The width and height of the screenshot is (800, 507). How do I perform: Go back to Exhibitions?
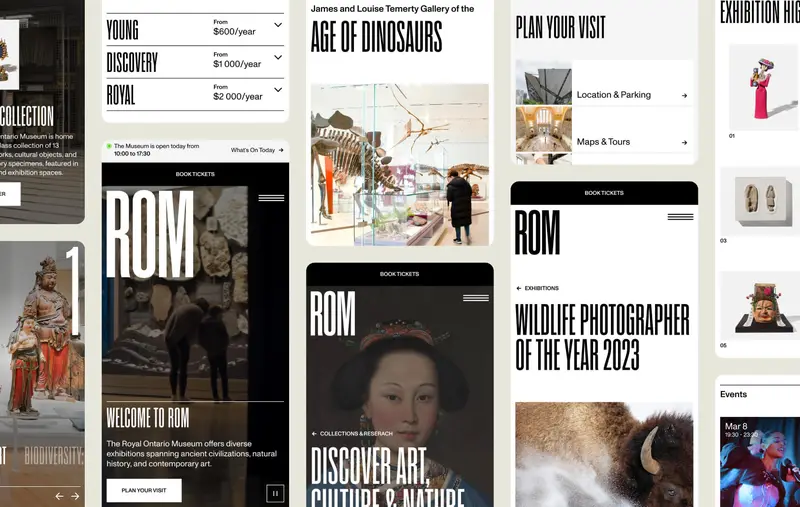(x=537, y=288)
